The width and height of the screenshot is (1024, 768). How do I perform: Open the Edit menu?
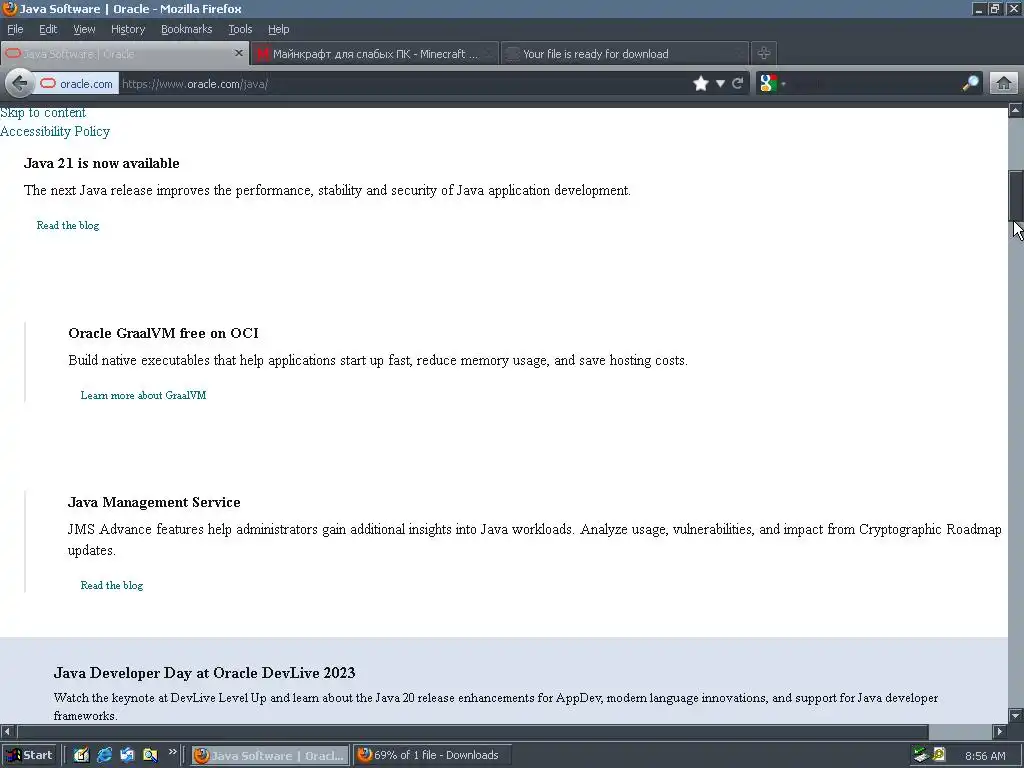tap(48, 29)
